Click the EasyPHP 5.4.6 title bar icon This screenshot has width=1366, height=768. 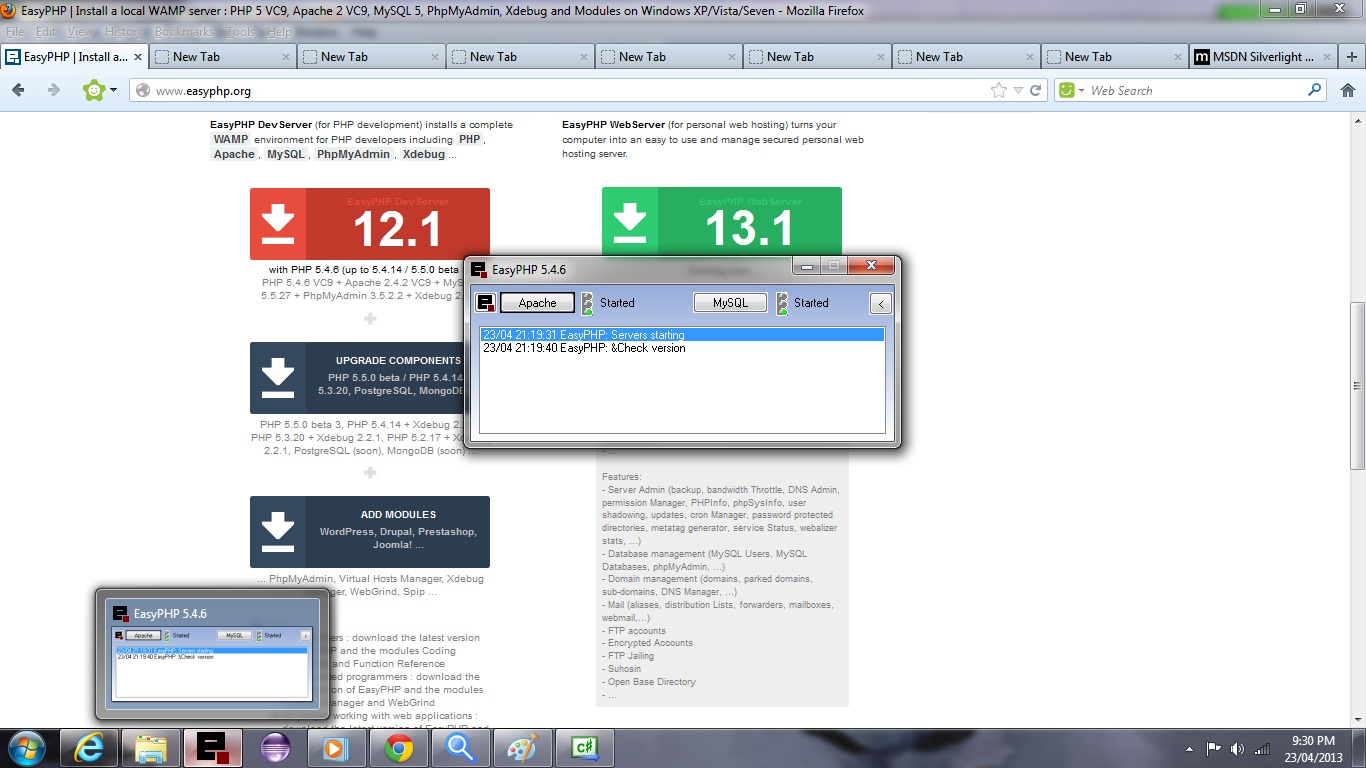(479, 270)
